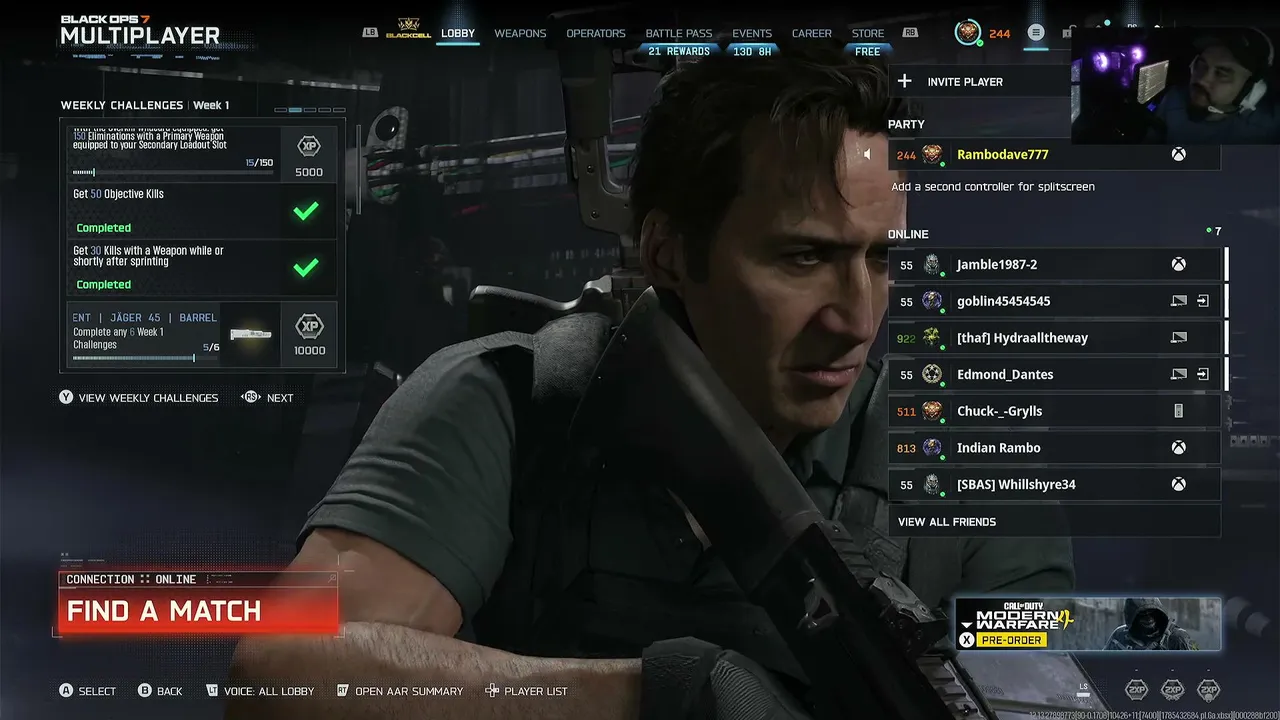This screenshot has width=1280, height=720.
Task: Open the Events tab
Action: pos(752,33)
